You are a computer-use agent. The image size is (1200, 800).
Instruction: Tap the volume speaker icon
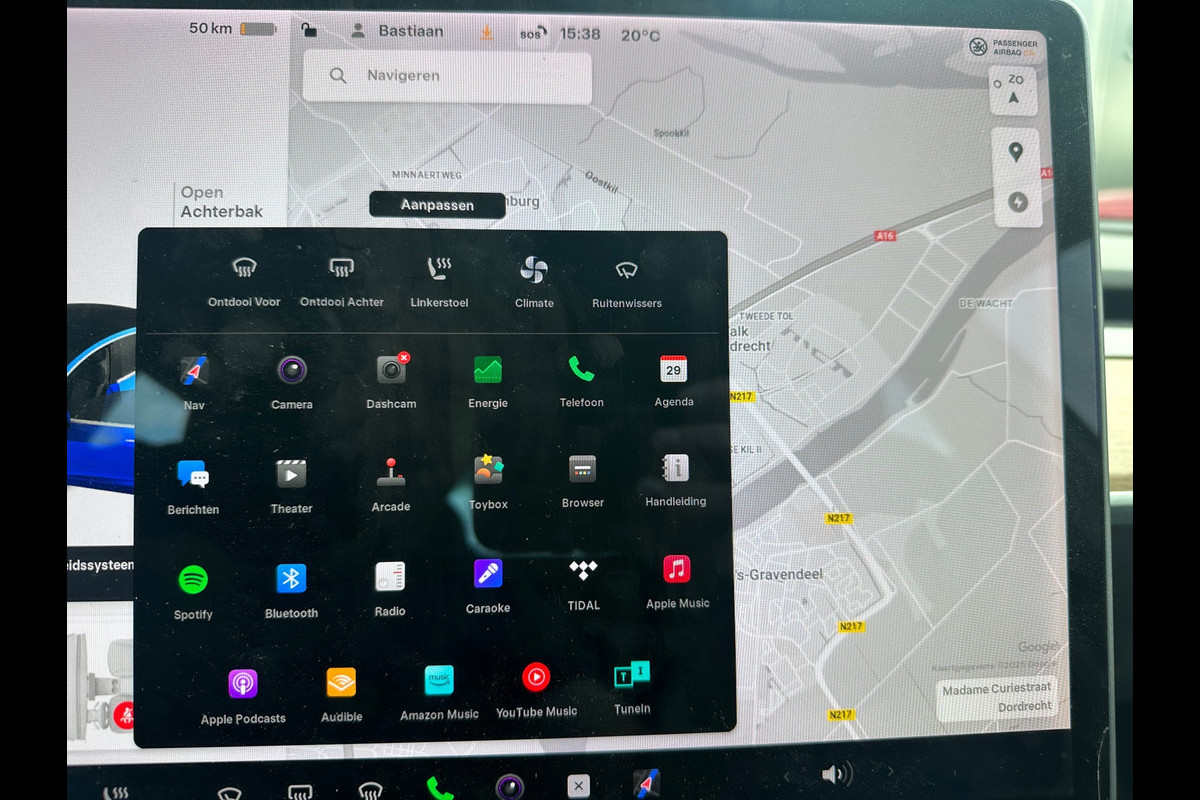click(x=836, y=773)
